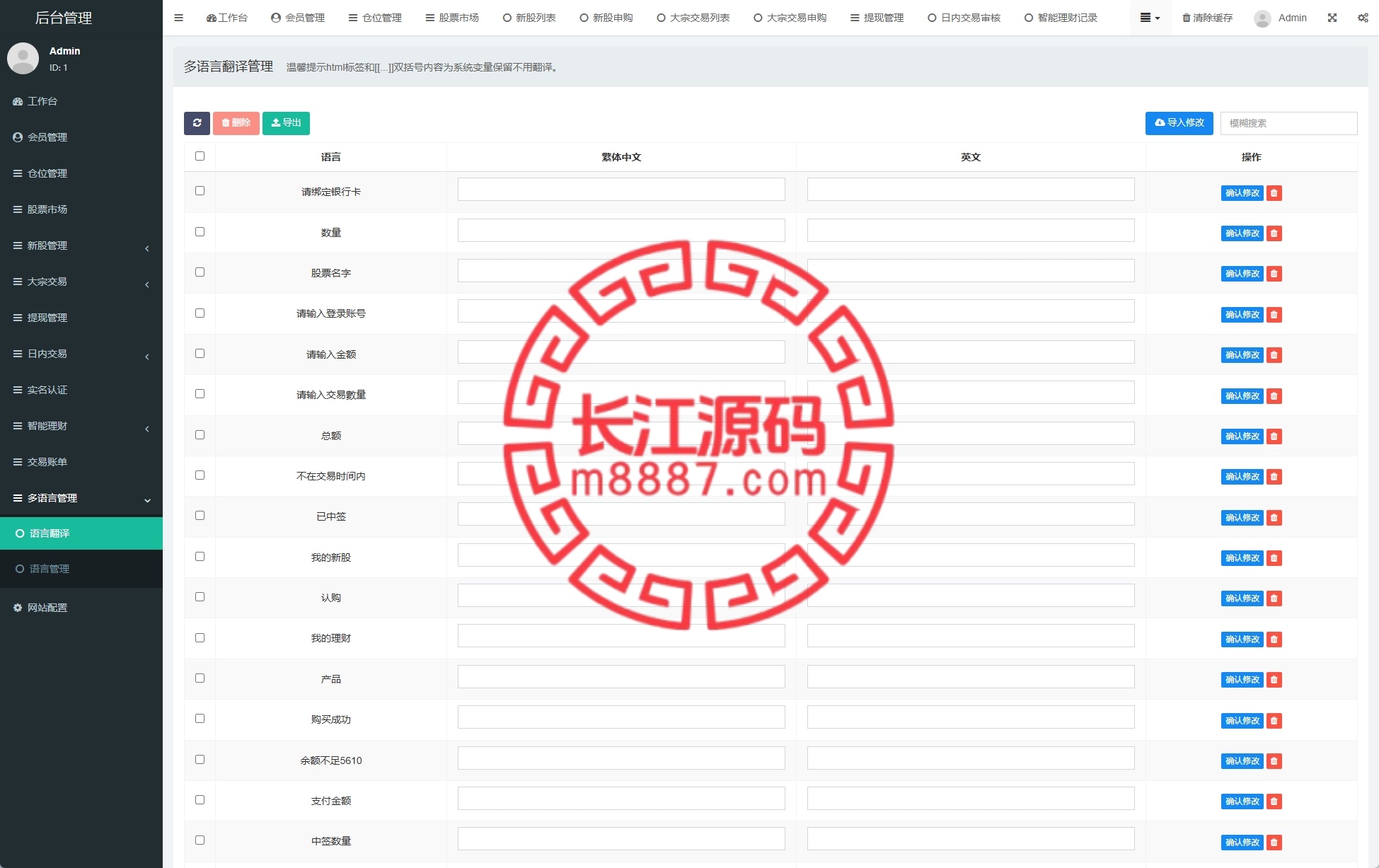Delete the 中签数量 row with trash icon
The width and height of the screenshot is (1379, 868).
tap(1274, 843)
